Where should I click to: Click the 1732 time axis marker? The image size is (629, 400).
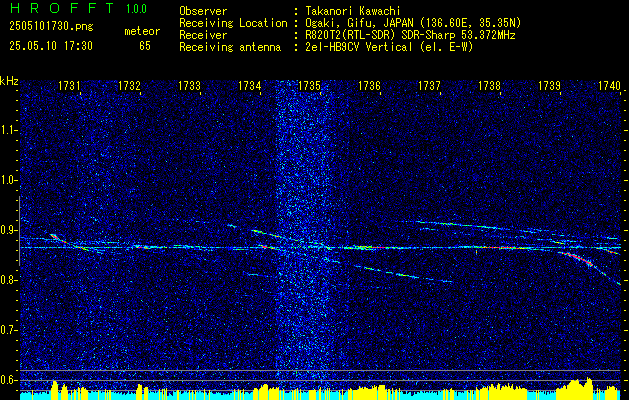point(129,86)
